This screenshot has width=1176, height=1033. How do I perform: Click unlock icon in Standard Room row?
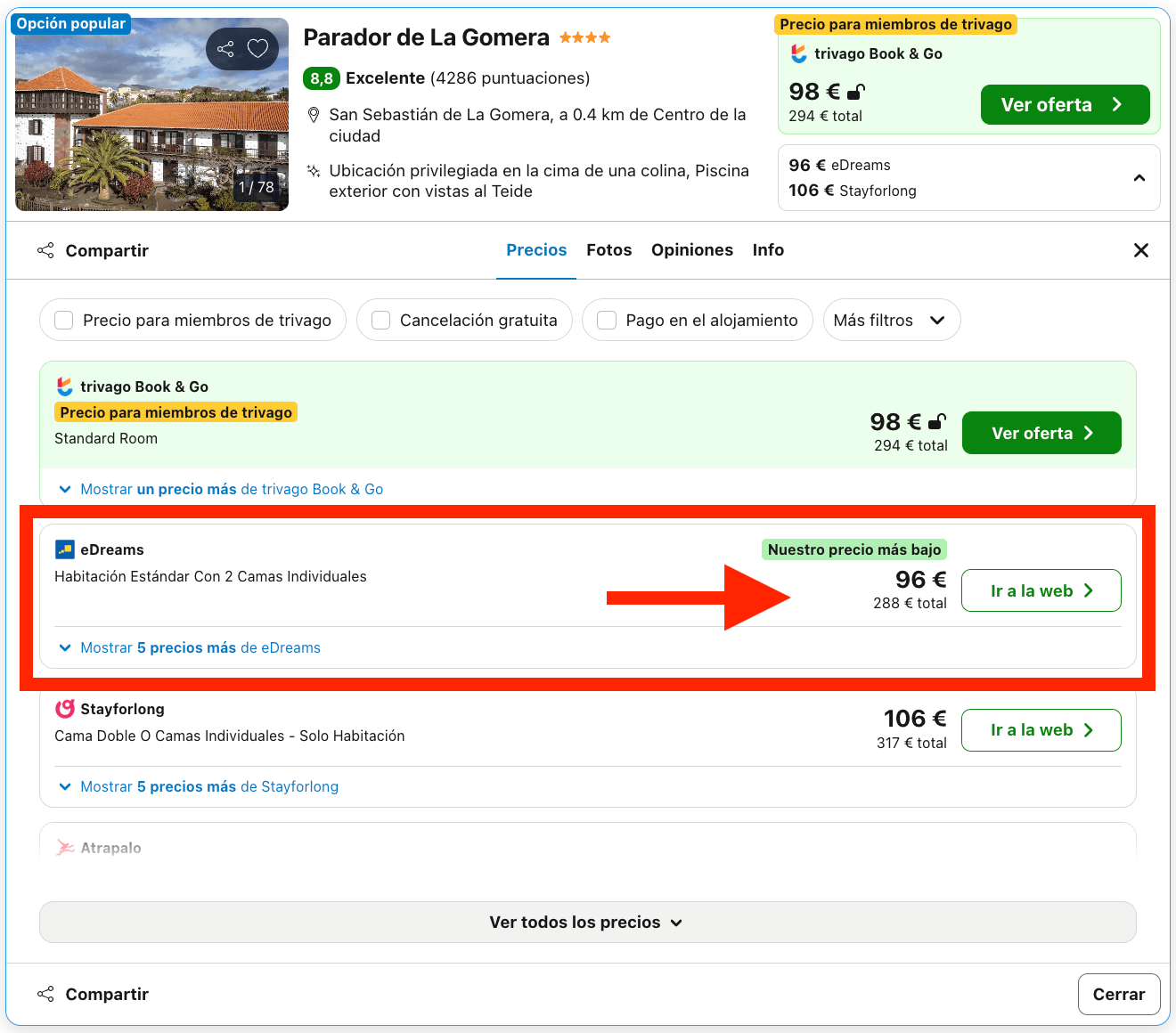[x=937, y=421]
